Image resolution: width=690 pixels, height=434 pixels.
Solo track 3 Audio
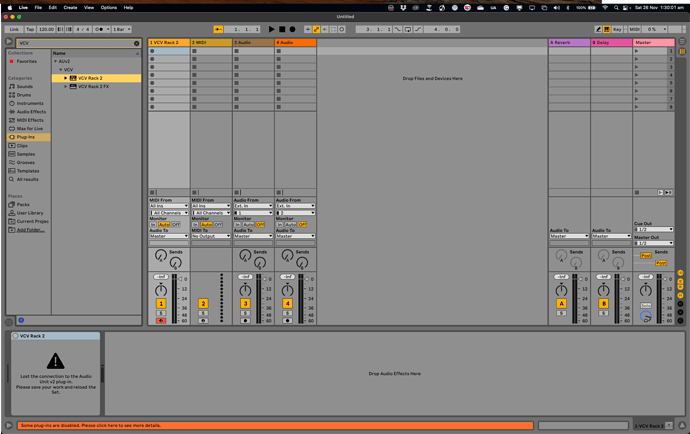(246, 313)
